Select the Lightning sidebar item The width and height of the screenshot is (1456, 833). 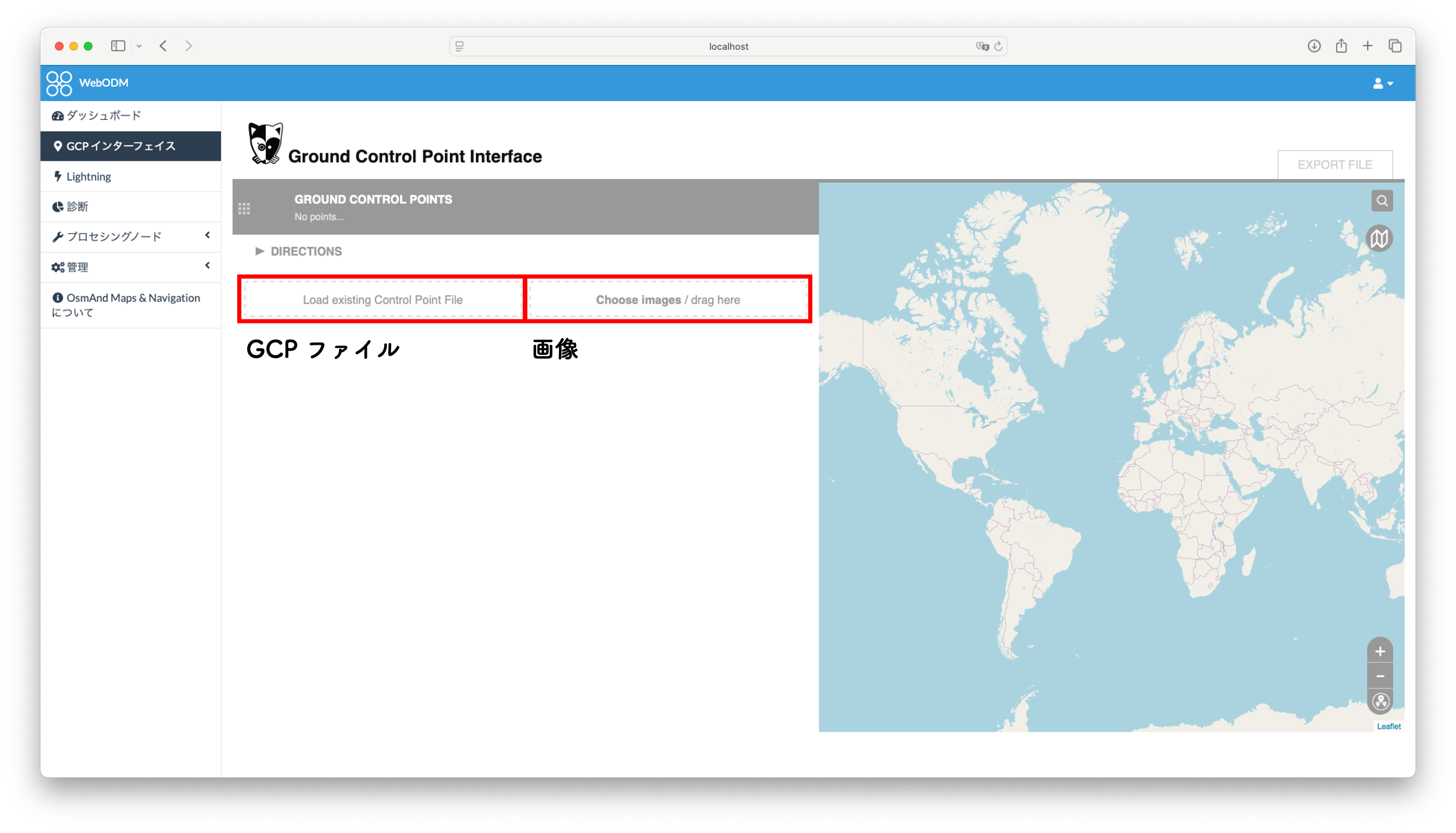coord(88,176)
